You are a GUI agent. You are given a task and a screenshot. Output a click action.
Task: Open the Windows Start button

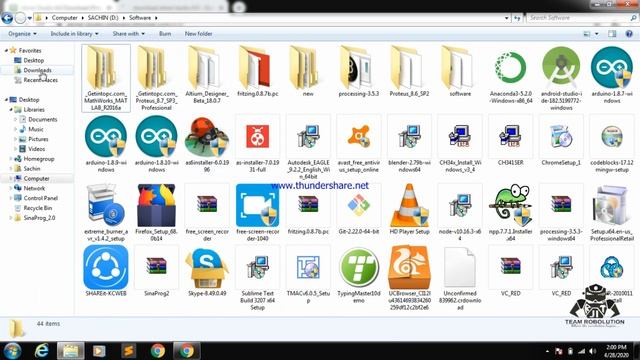(12, 351)
